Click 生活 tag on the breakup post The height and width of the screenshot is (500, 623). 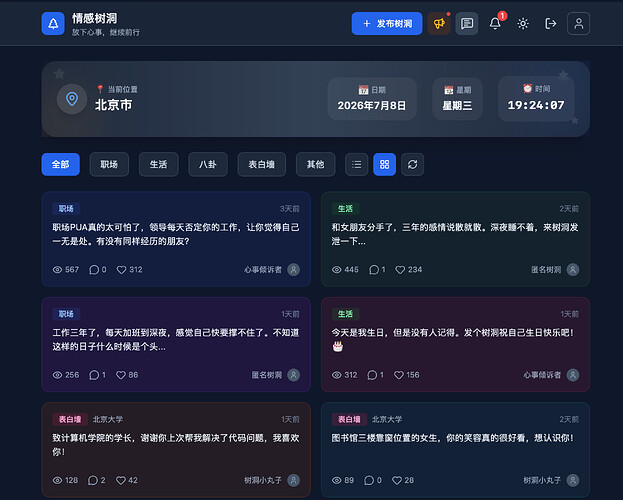tap(345, 209)
